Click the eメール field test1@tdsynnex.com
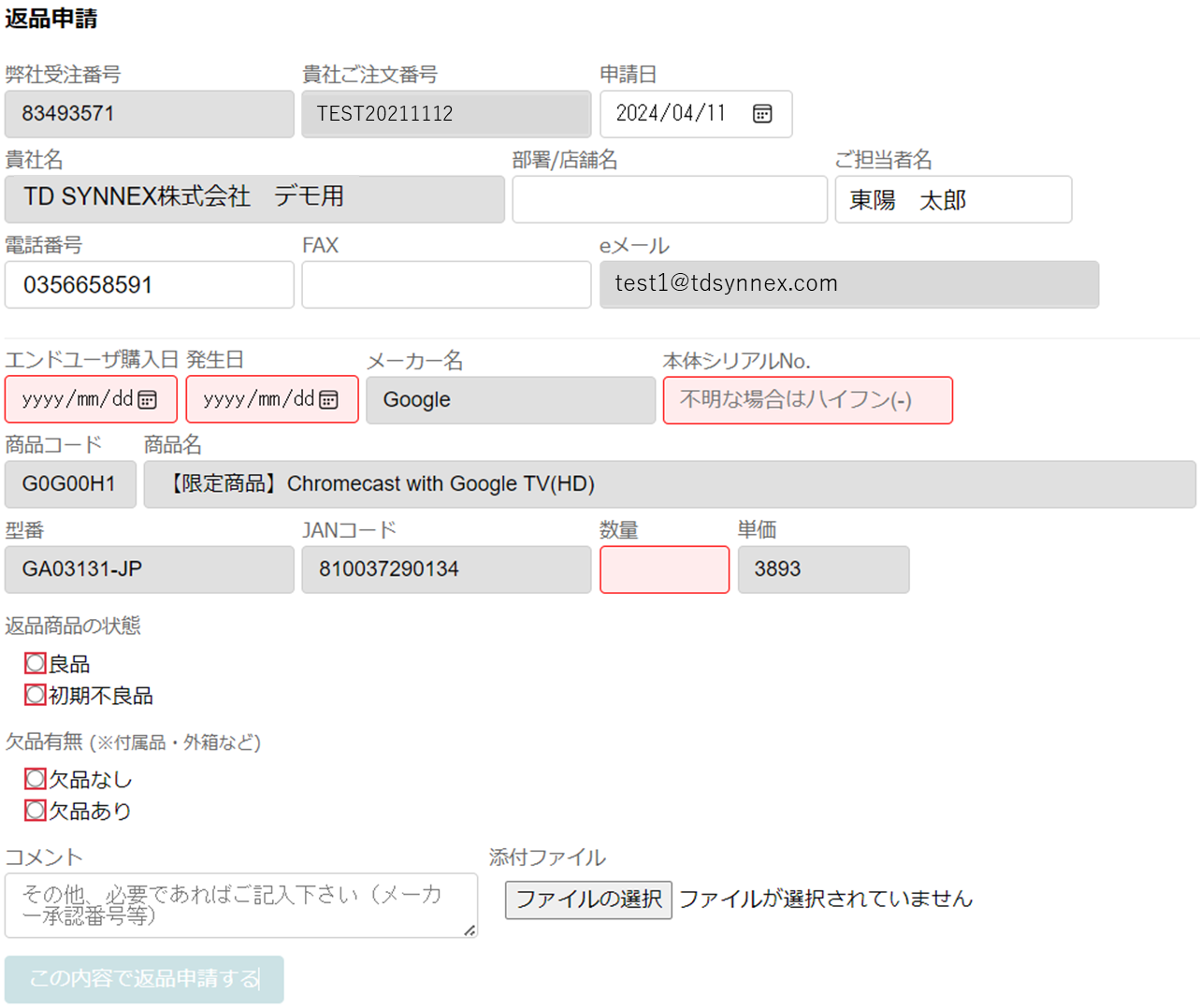 pyautogui.click(x=849, y=284)
